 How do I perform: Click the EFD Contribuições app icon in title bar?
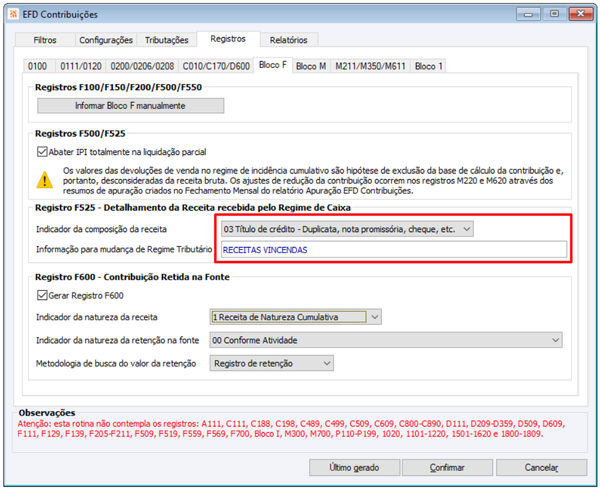(x=14, y=14)
